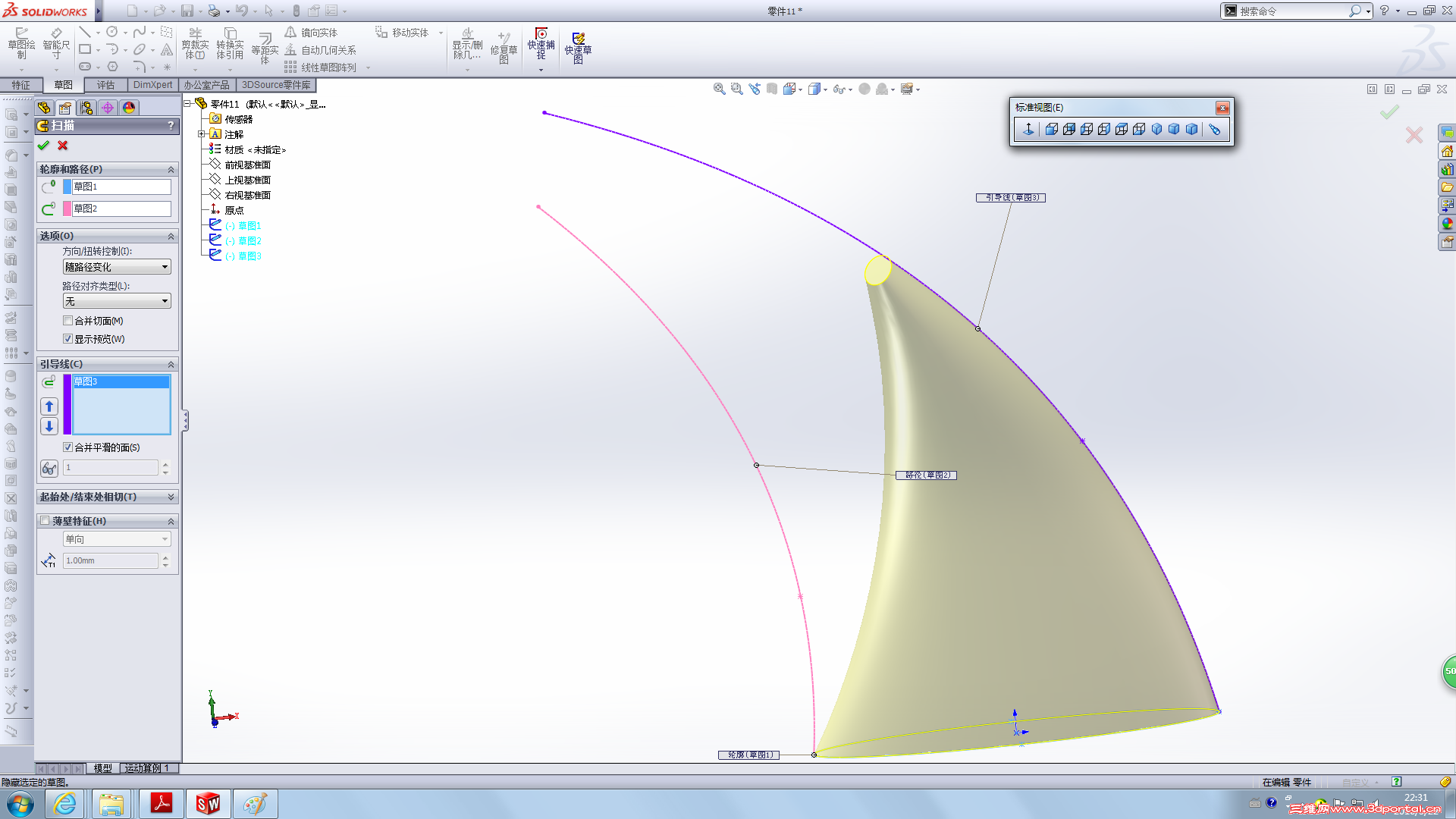
Task: Expand 起始处/结束处相切 section
Action: tap(171, 497)
